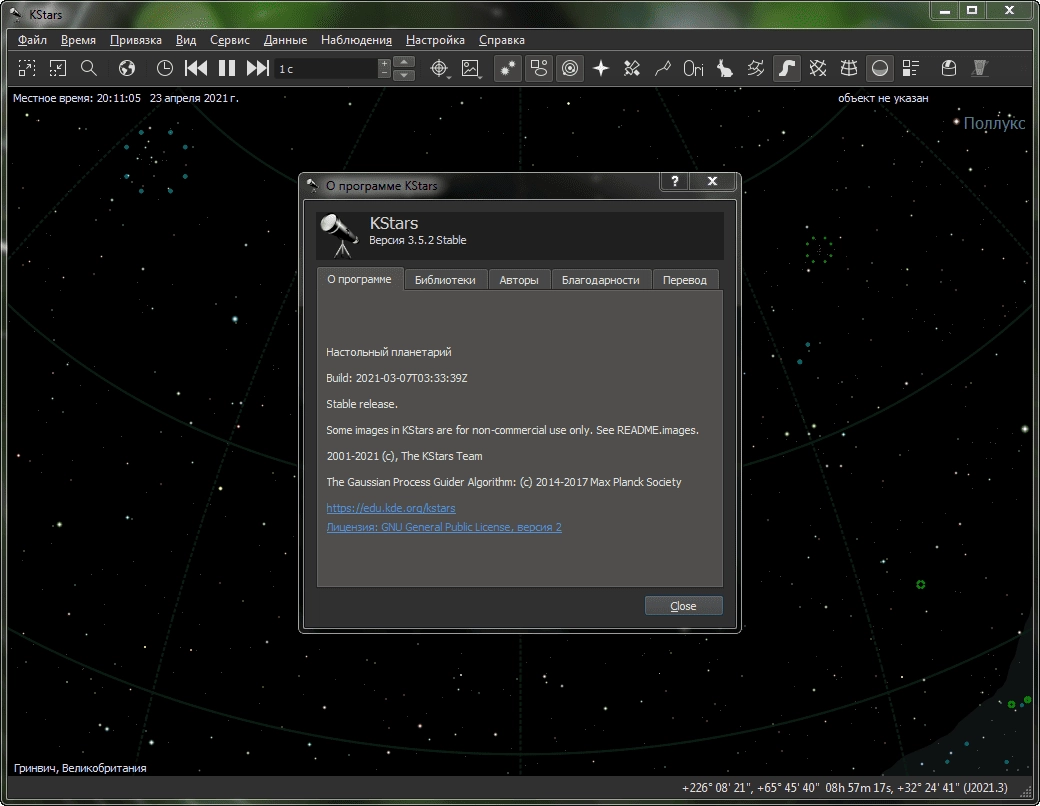Click the Zoom Out toolbar icon
Screen dimensions: 1040x806
(x=58, y=68)
